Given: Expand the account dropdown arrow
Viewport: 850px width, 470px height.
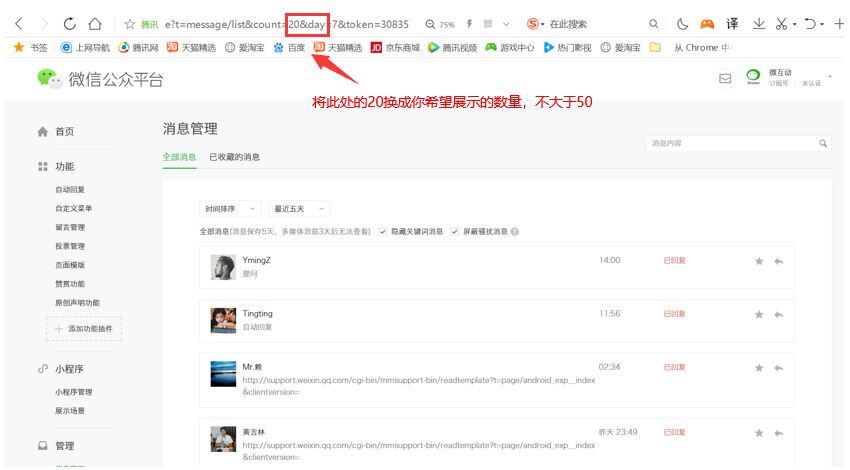Looking at the screenshot, I should pos(829,76).
